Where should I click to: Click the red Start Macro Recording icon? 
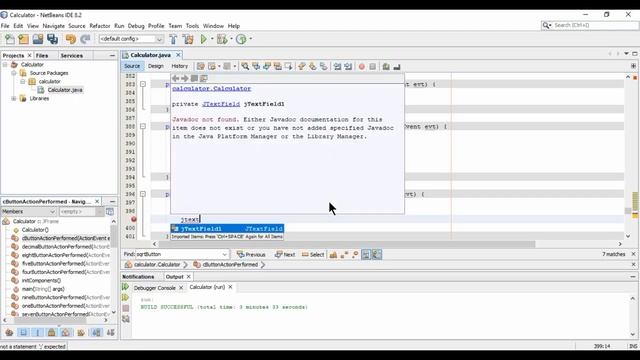(362, 67)
